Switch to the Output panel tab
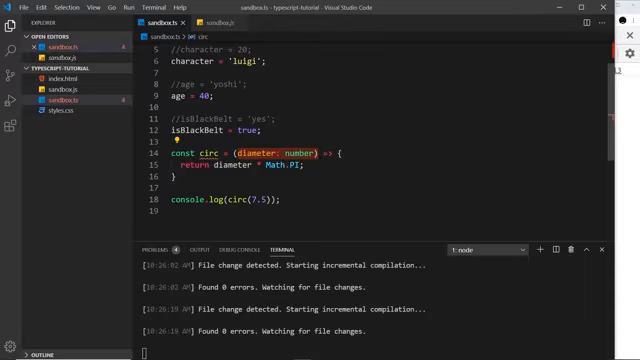Viewport: 640px width, 360px height. coord(200,250)
